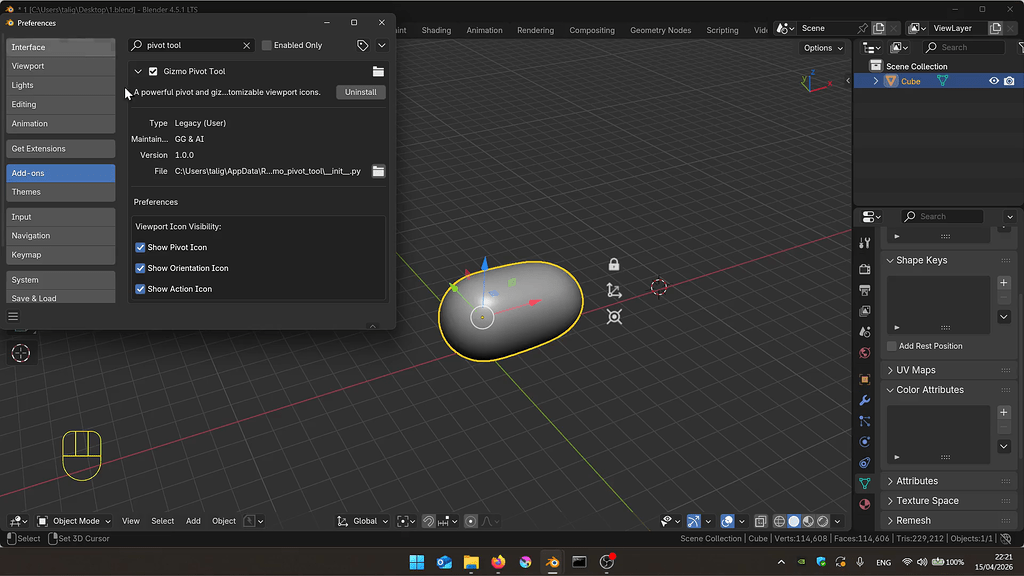Open the Render properties tab

click(x=865, y=268)
